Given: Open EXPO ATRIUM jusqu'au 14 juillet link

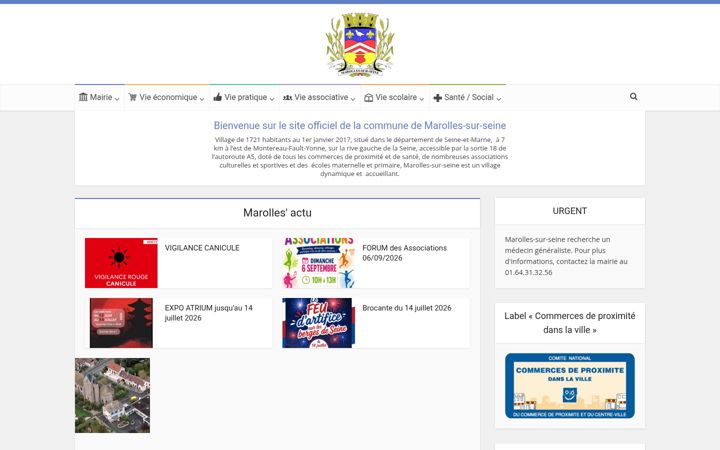Looking at the screenshot, I should coord(208,313).
